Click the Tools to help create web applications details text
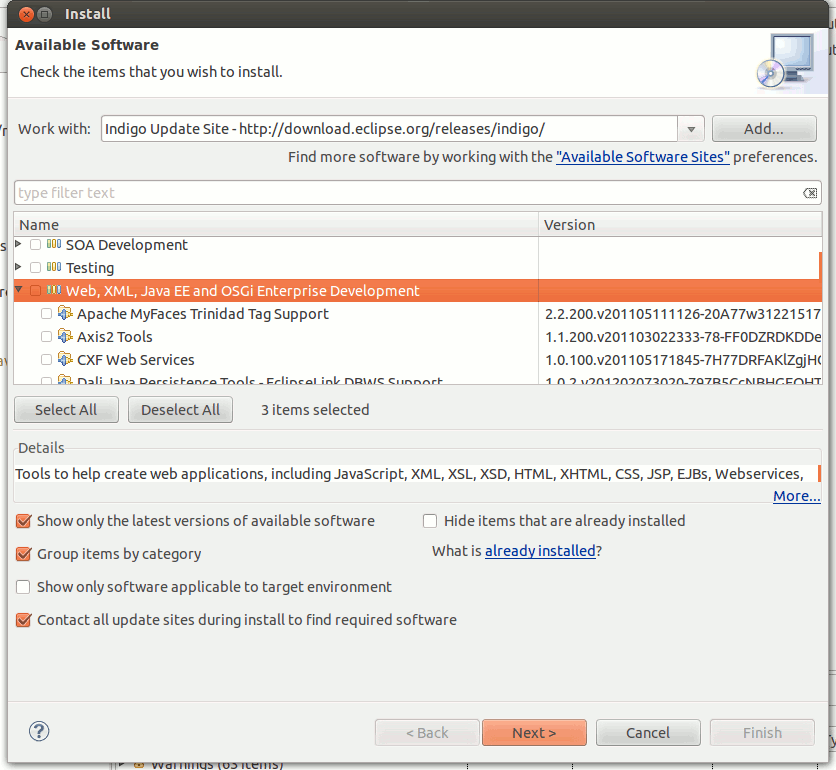The image size is (836, 770). pyautogui.click(x=409, y=474)
